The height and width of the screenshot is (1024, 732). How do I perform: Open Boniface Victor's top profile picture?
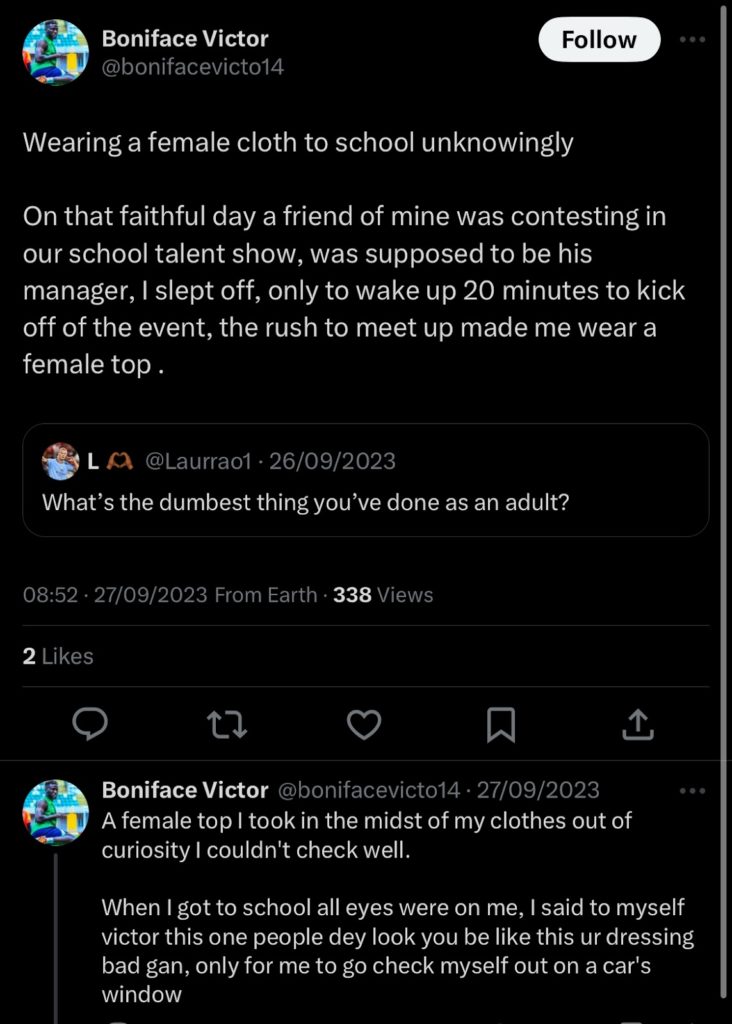tap(56, 52)
